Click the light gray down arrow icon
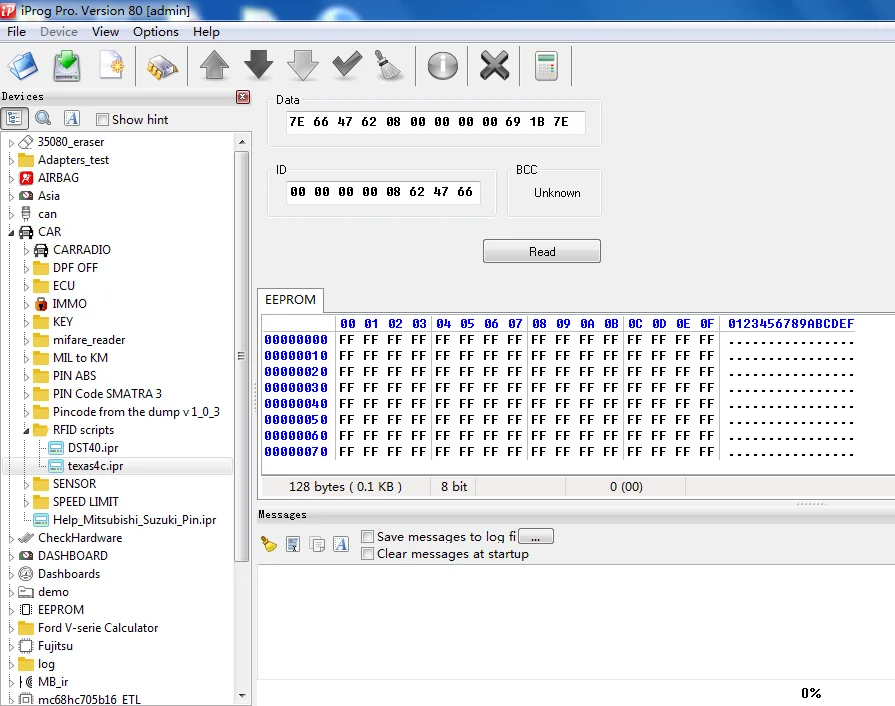 coord(303,65)
